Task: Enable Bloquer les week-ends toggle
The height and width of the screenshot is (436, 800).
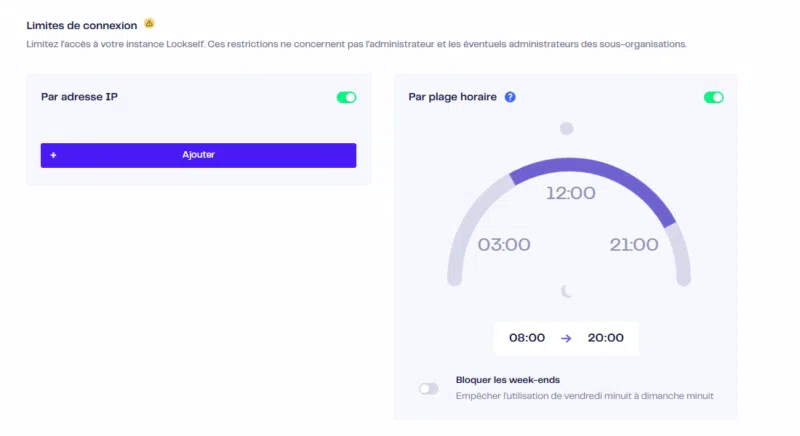Action: [429, 388]
